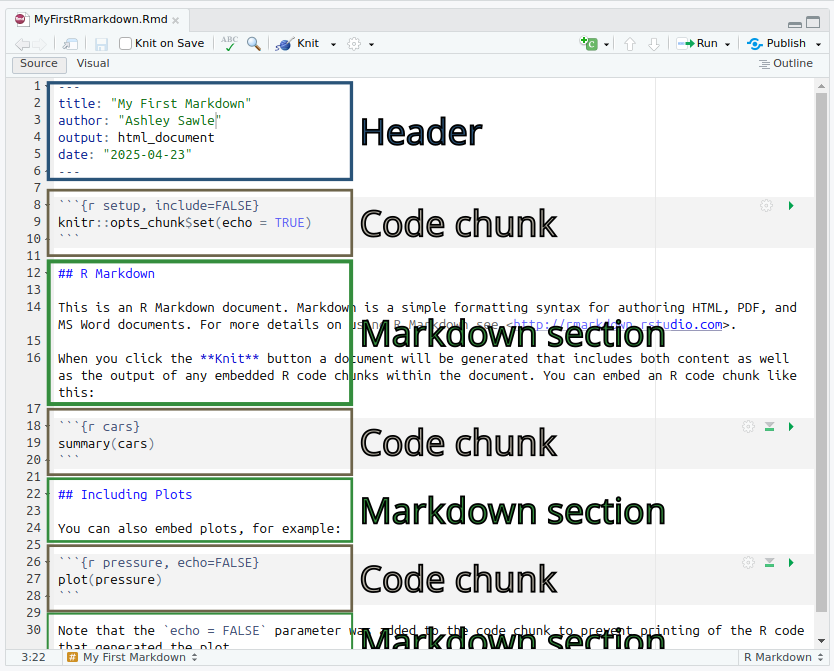Run all chunks above the pressure chunk
Viewport: 834px width, 671px height.
click(769, 563)
